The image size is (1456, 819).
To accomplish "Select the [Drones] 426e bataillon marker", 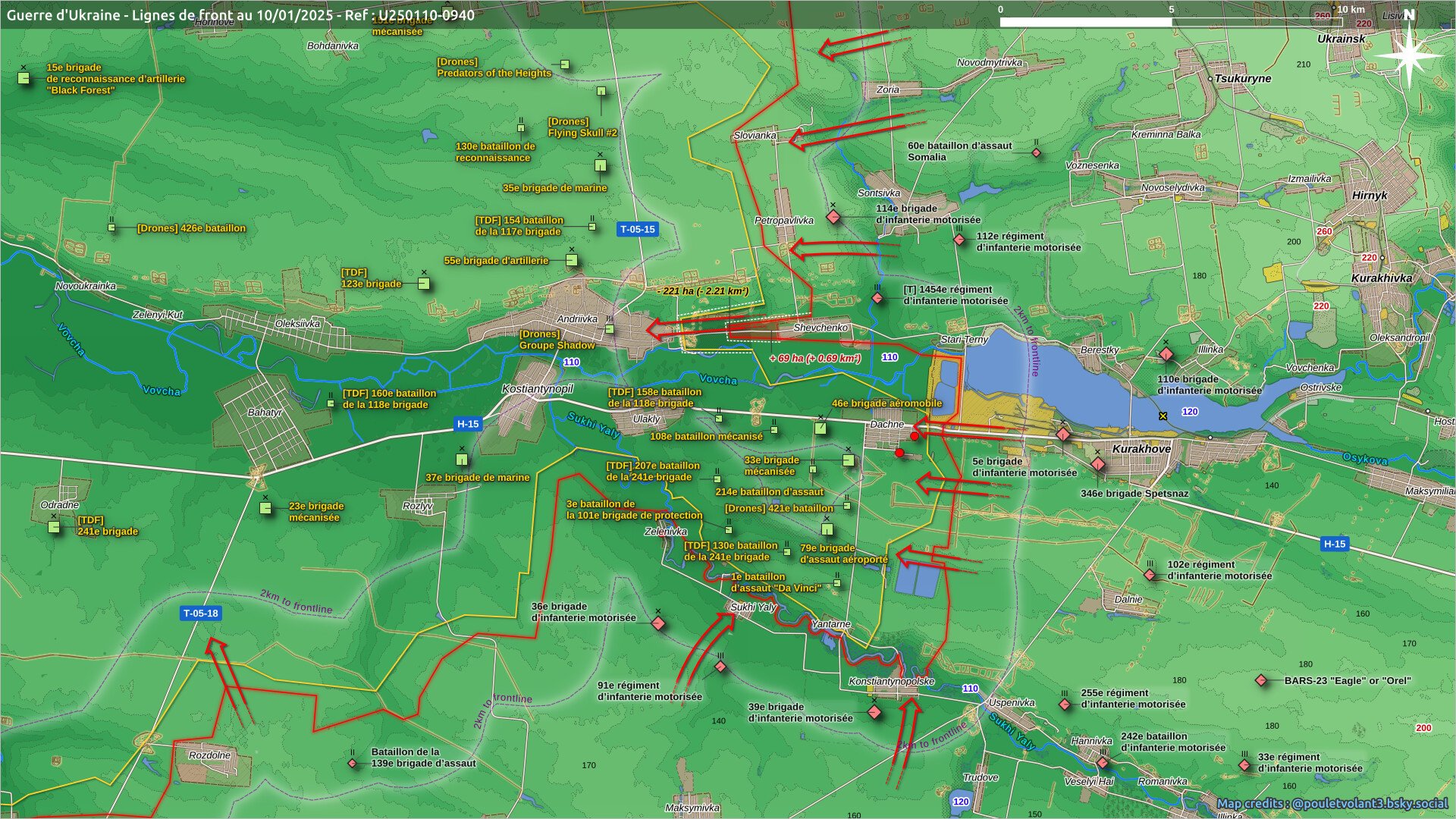I will pyautogui.click(x=111, y=227).
